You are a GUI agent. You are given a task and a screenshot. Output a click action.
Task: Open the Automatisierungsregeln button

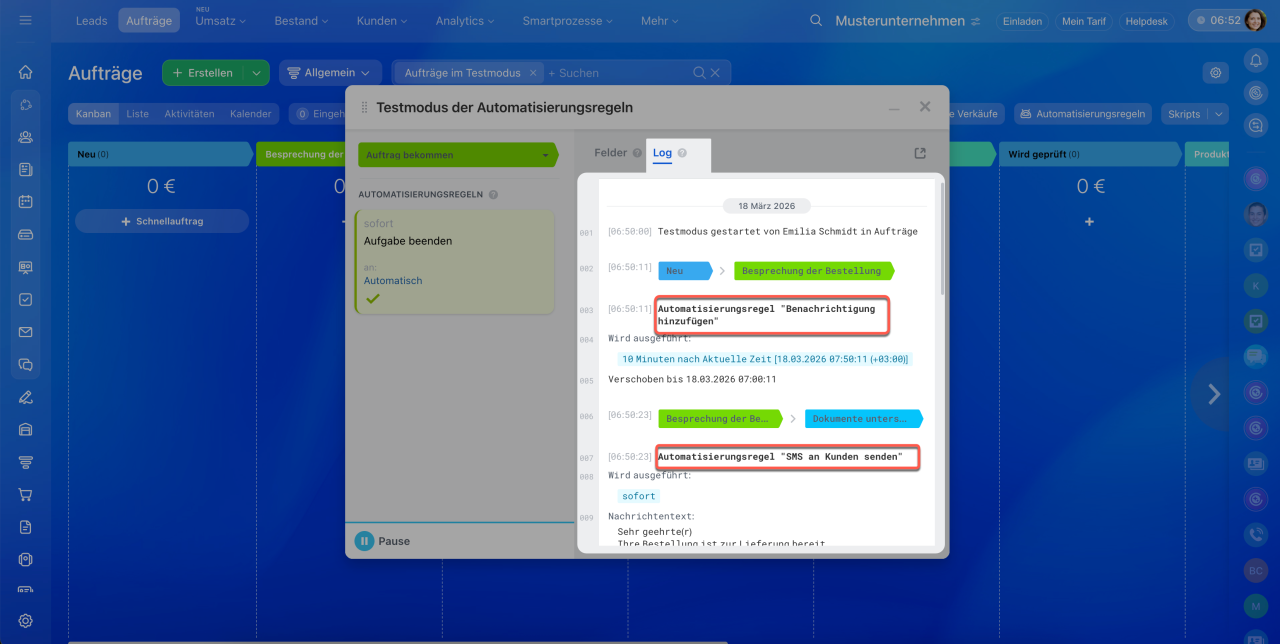click(x=1083, y=114)
